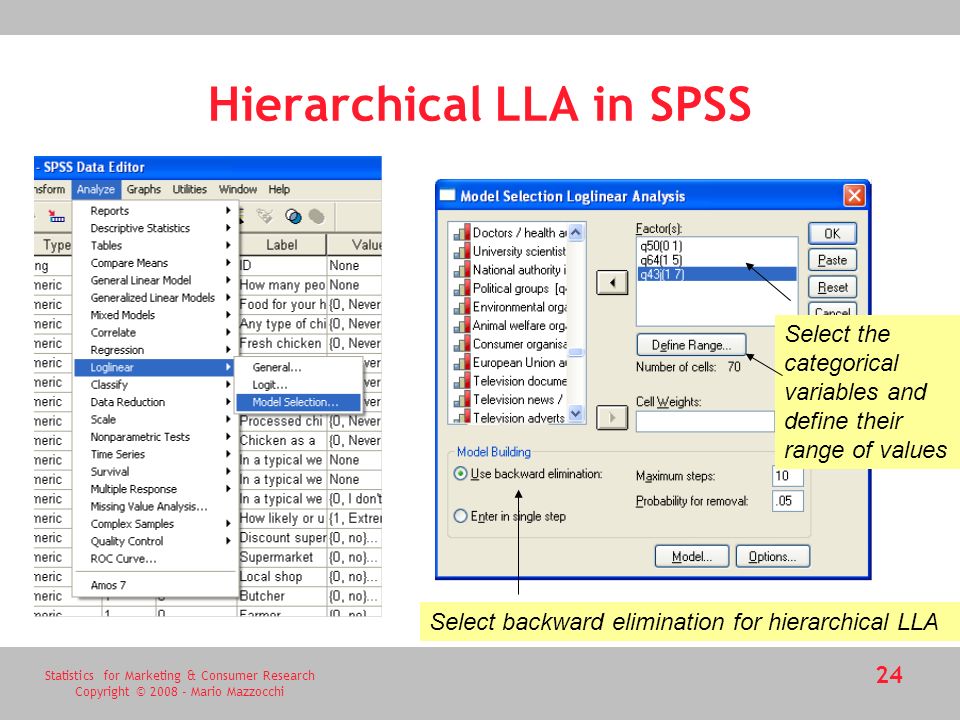Click the Reset button

832,287
